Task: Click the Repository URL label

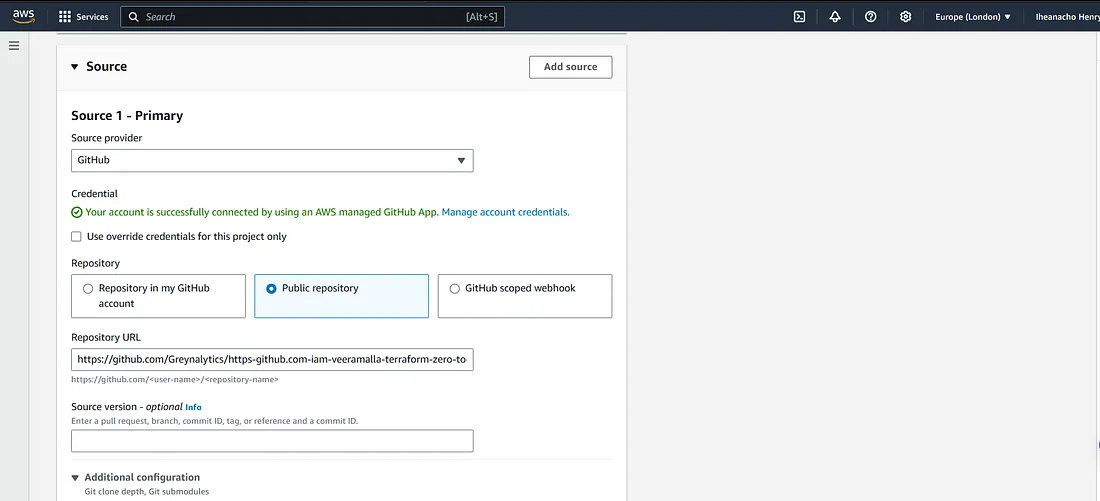Action: coord(106,337)
